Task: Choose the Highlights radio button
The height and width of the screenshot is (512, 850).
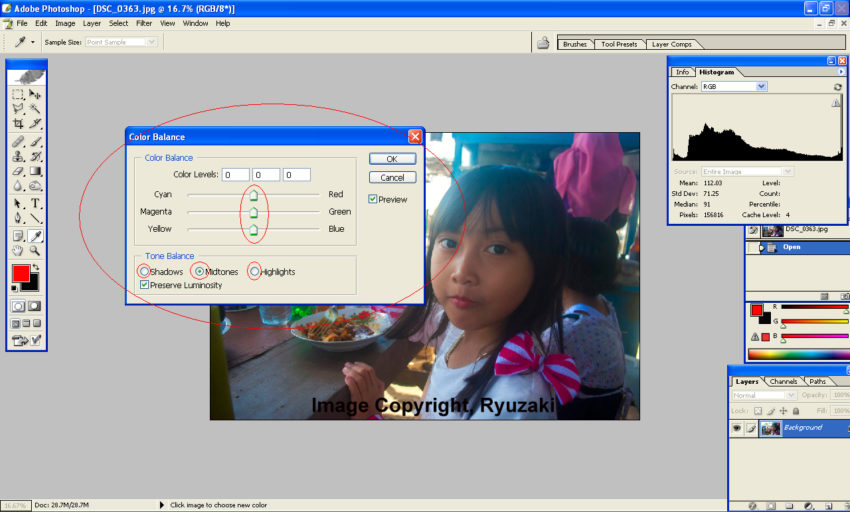Action: coord(255,272)
